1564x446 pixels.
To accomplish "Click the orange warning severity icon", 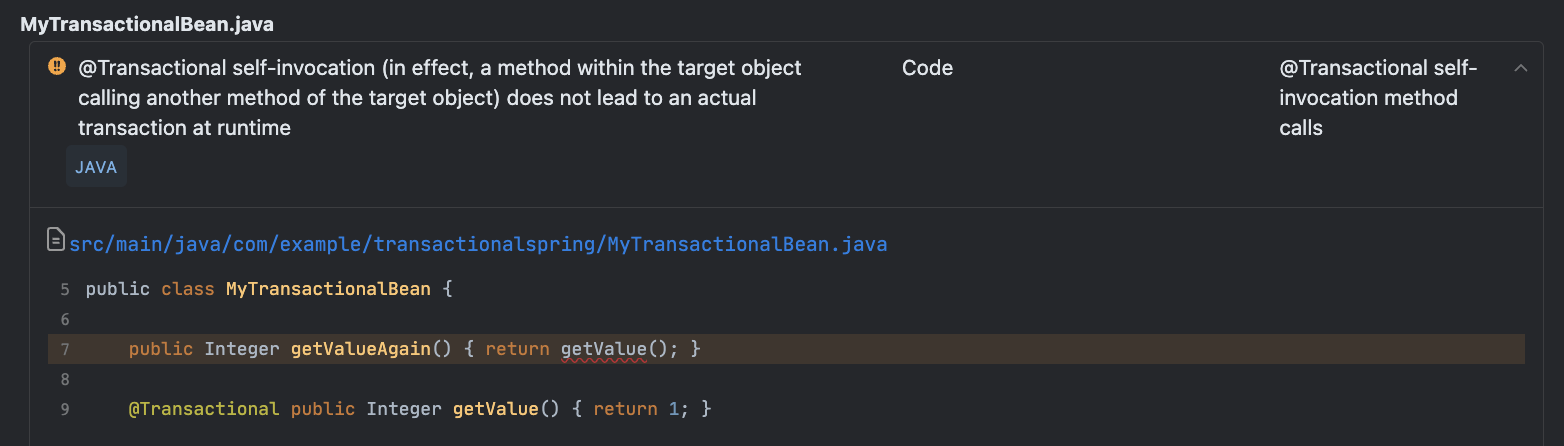I will (57, 67).
